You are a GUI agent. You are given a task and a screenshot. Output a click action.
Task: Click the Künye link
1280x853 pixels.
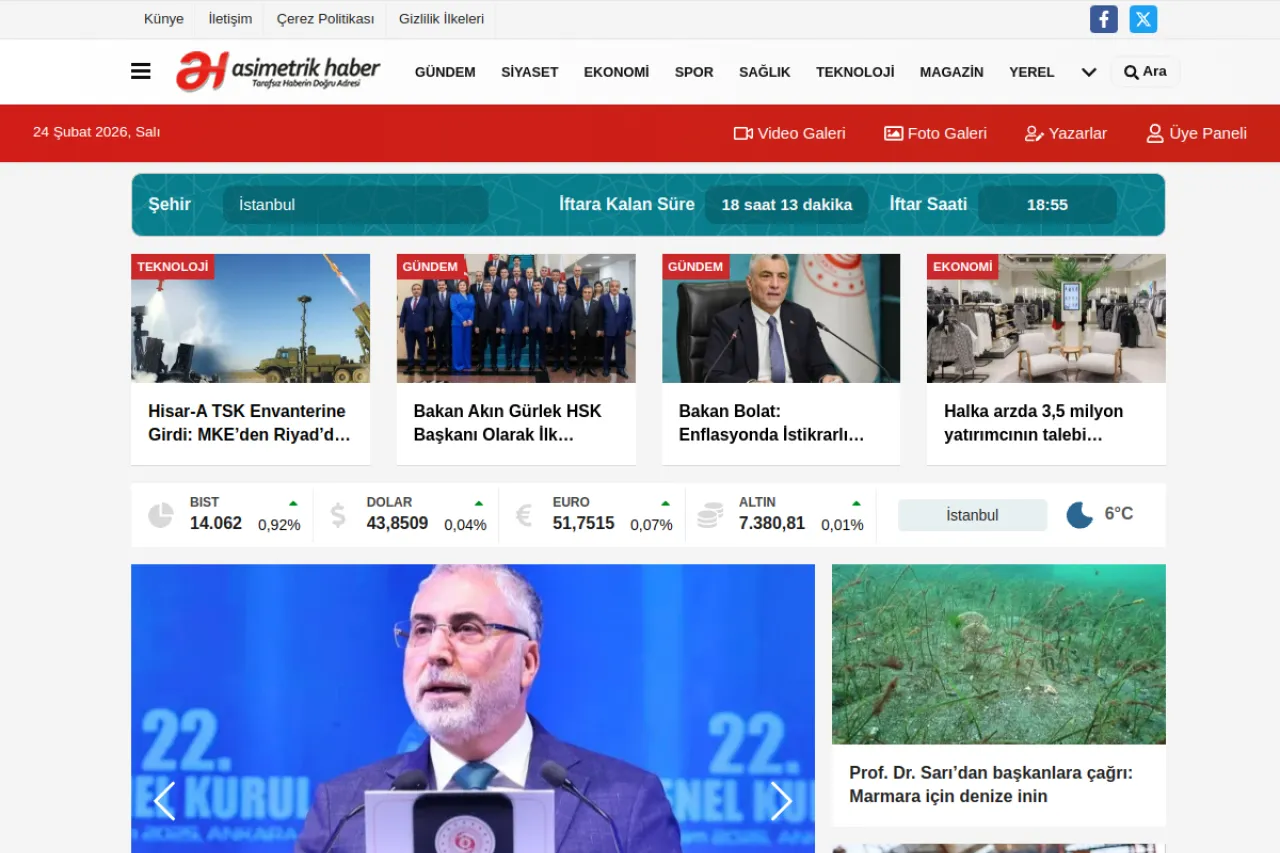coord(163,19)
